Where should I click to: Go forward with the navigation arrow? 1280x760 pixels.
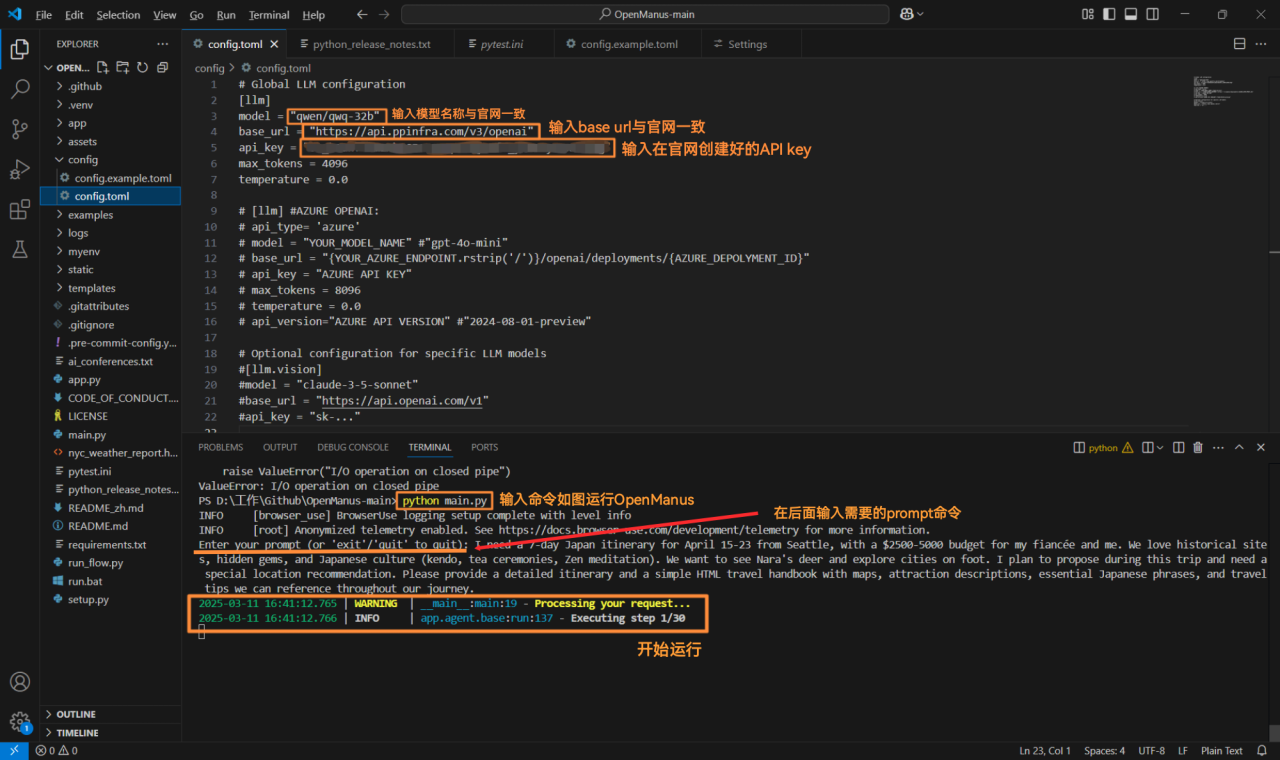(385, 14)
